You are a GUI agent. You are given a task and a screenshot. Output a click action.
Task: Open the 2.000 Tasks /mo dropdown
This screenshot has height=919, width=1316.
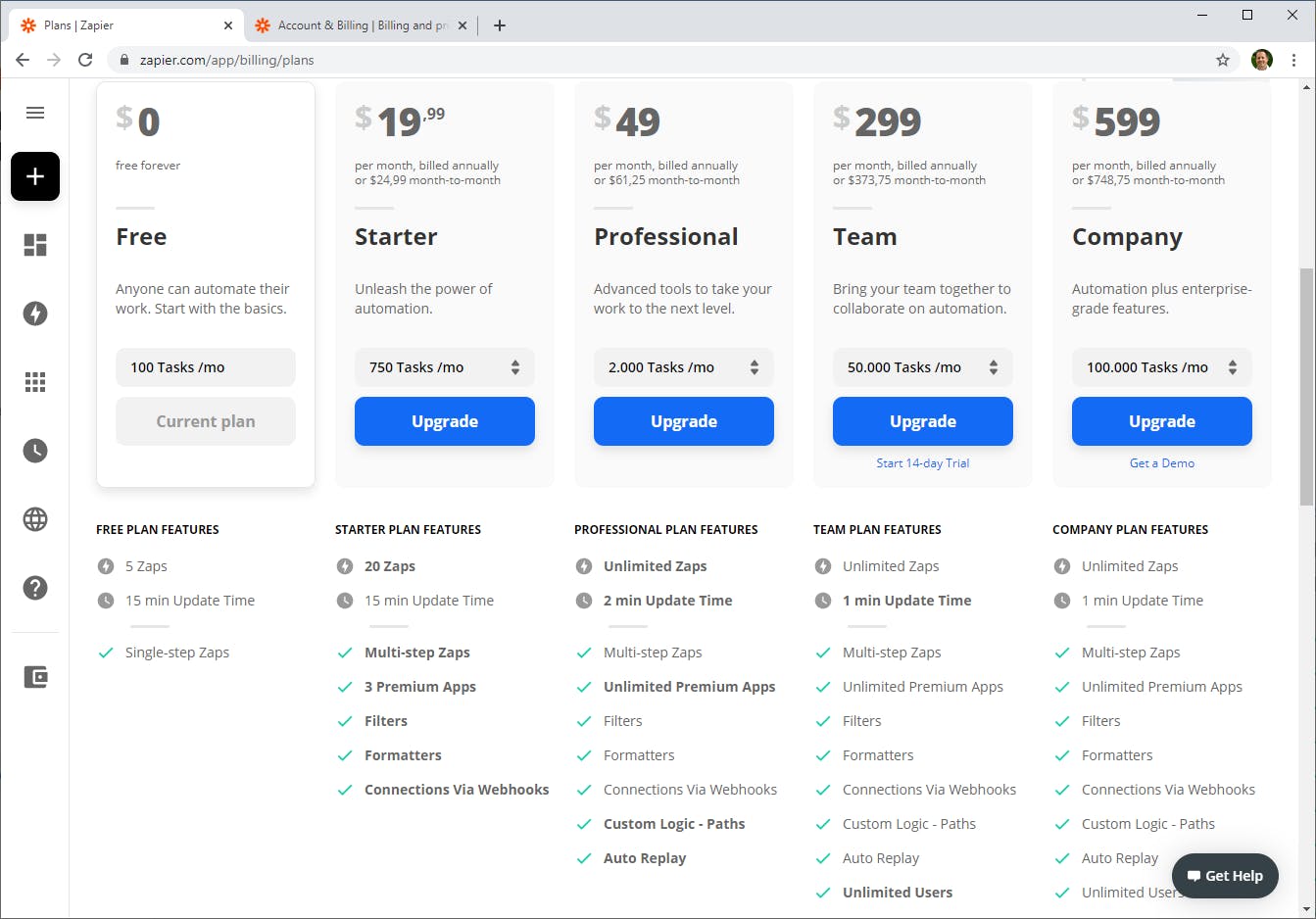click(x=684, y=367)
